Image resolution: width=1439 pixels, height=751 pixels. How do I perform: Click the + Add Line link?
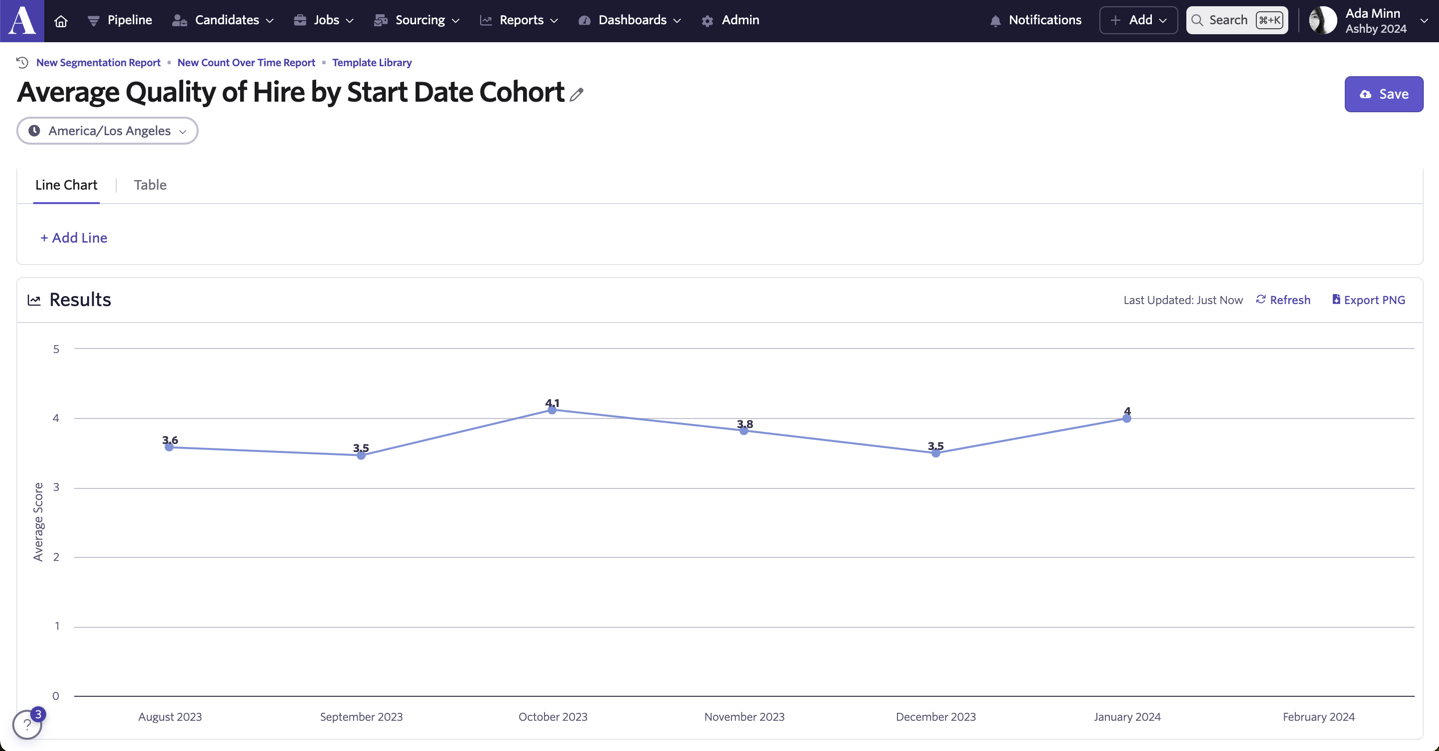[x=73, y=238]
